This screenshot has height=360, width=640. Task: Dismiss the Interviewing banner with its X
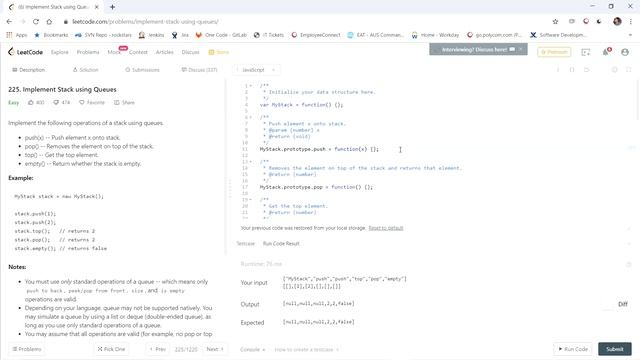[521, 49]
